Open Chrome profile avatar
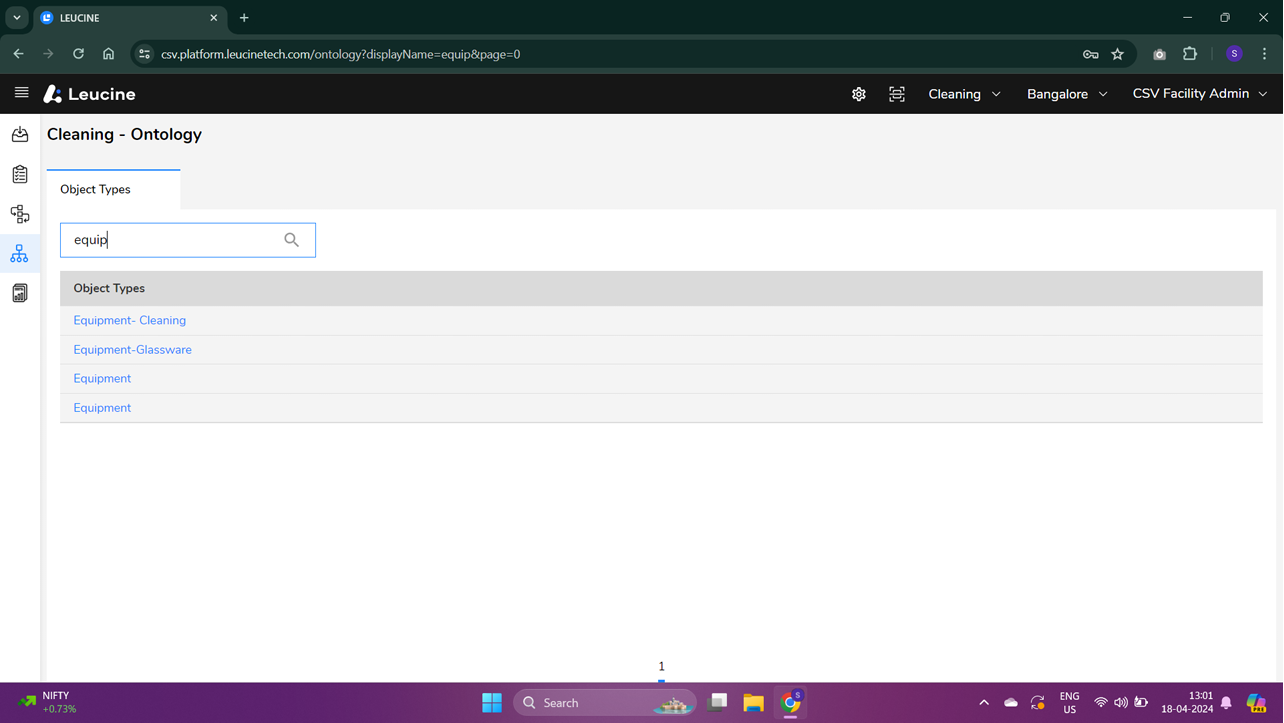Viewport: 1284px width, 723px height. [1235, 54]
